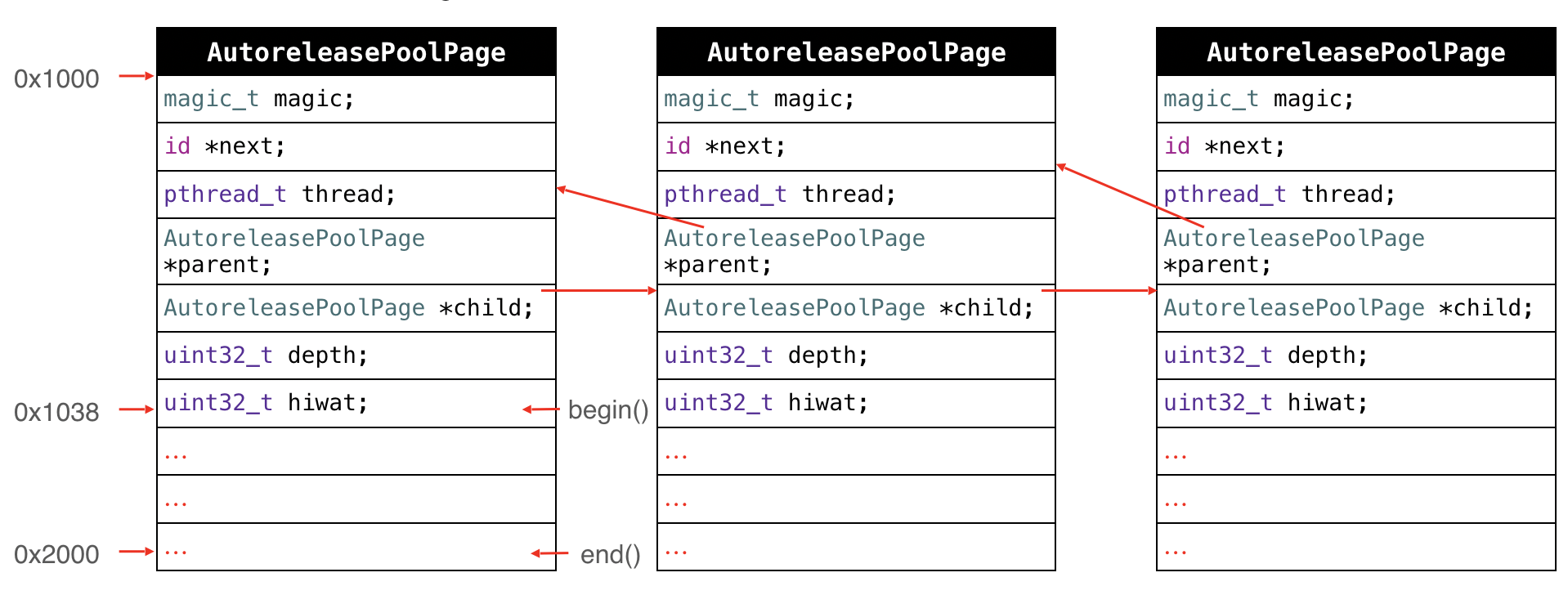Click '*parent;' row in the rightmost page

pos(1356,252)
